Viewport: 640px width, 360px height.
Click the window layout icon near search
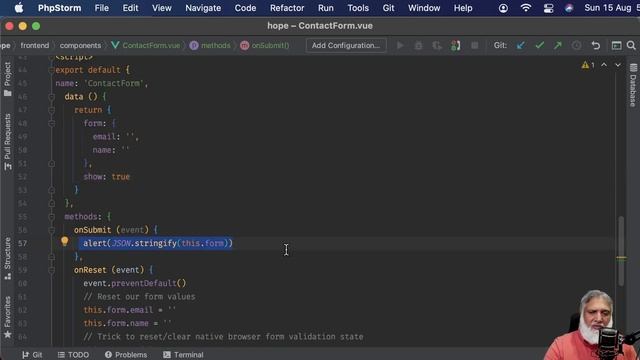tap(616, 45)
